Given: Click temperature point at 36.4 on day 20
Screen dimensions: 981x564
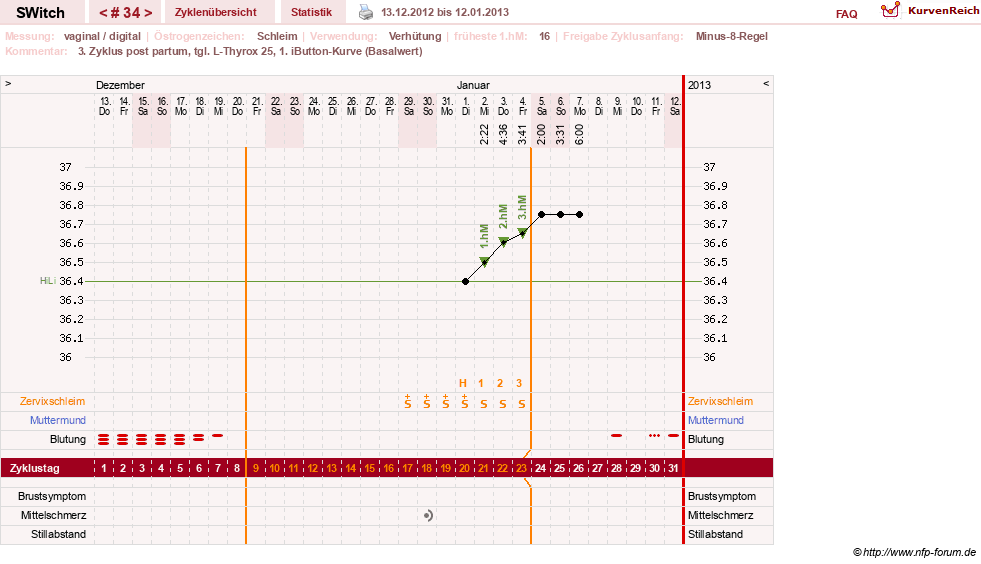Looking at the screenshot, I should [x=465, y=282].
